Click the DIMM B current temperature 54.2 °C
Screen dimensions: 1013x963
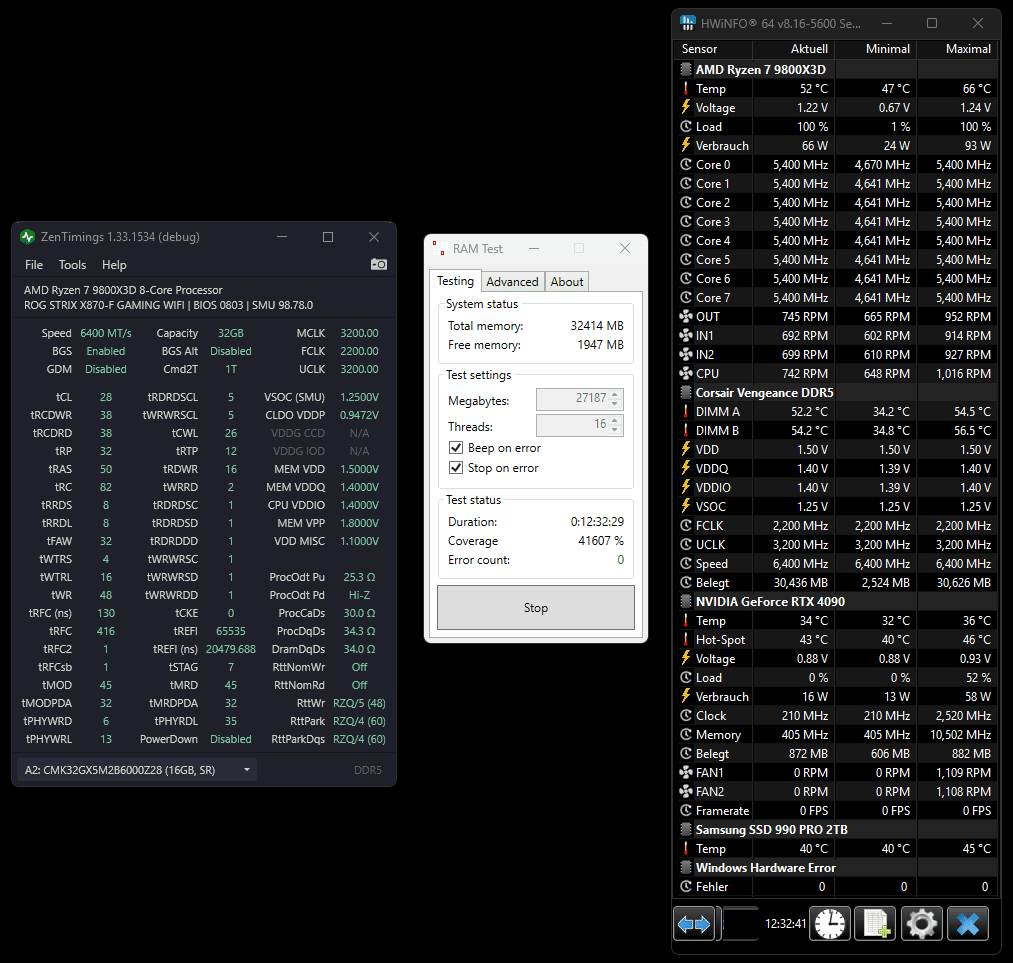point(809,430)
